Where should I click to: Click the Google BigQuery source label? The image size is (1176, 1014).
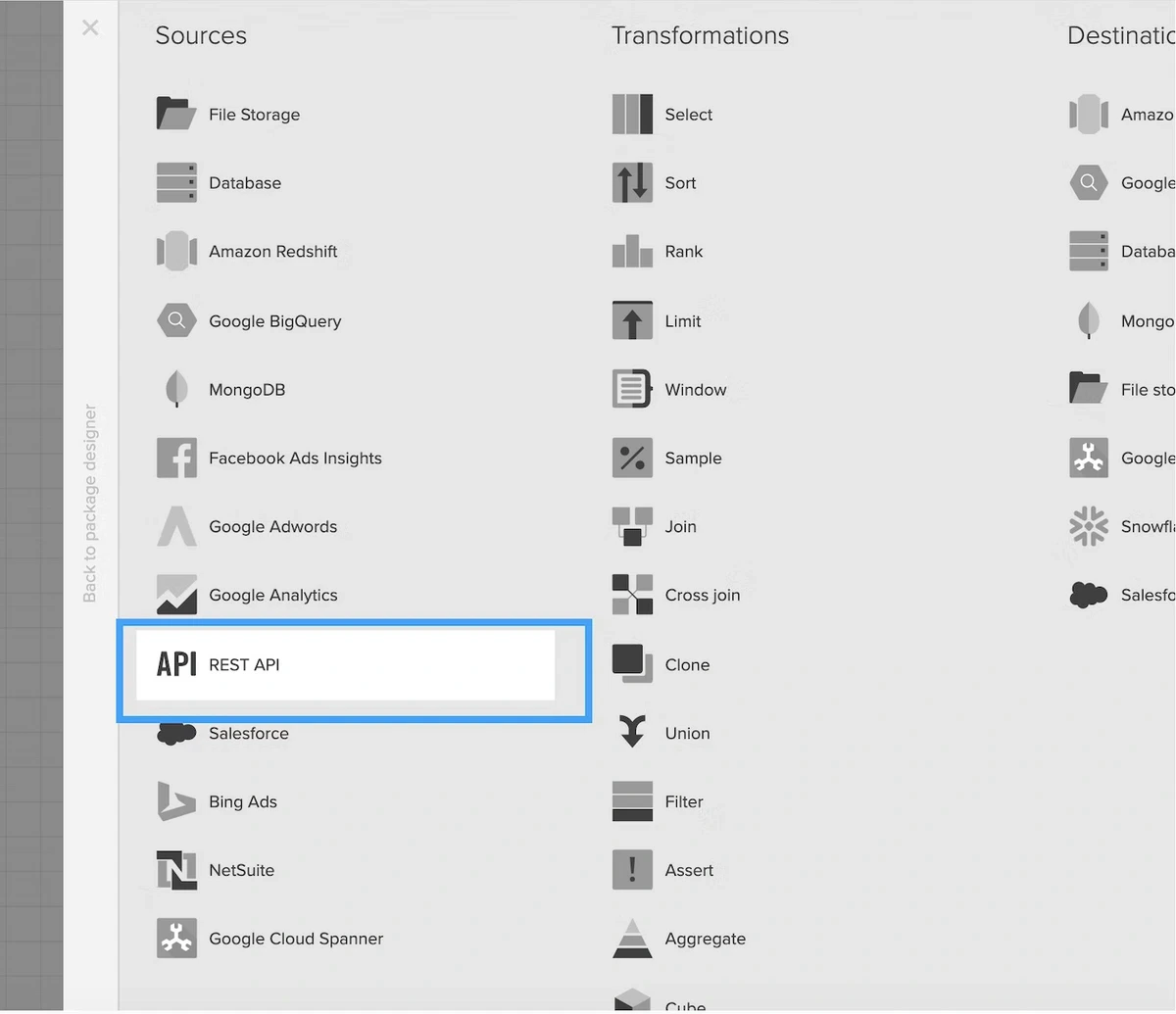(x=275, y=321)
